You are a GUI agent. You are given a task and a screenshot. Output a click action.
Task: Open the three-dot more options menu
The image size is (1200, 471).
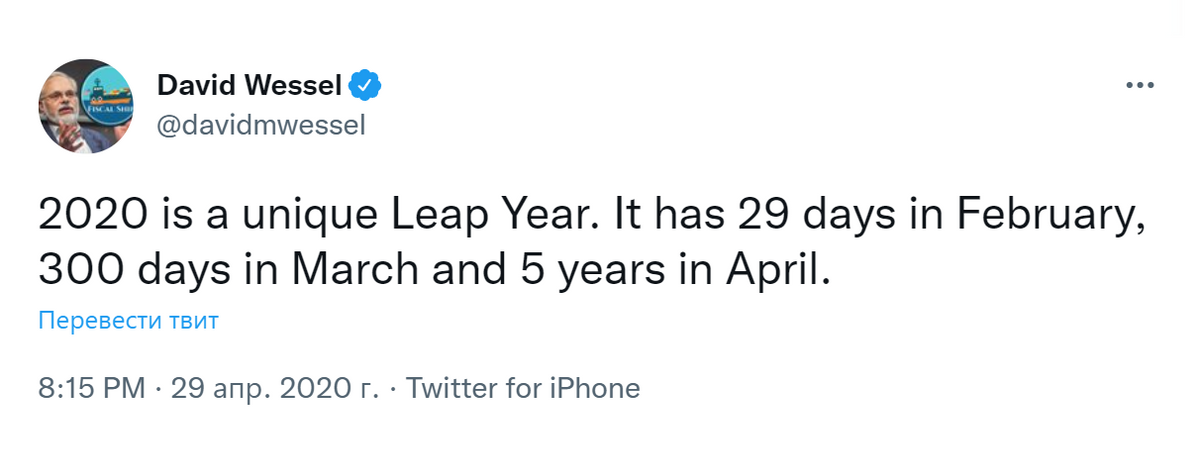[x=1140, y=87]
